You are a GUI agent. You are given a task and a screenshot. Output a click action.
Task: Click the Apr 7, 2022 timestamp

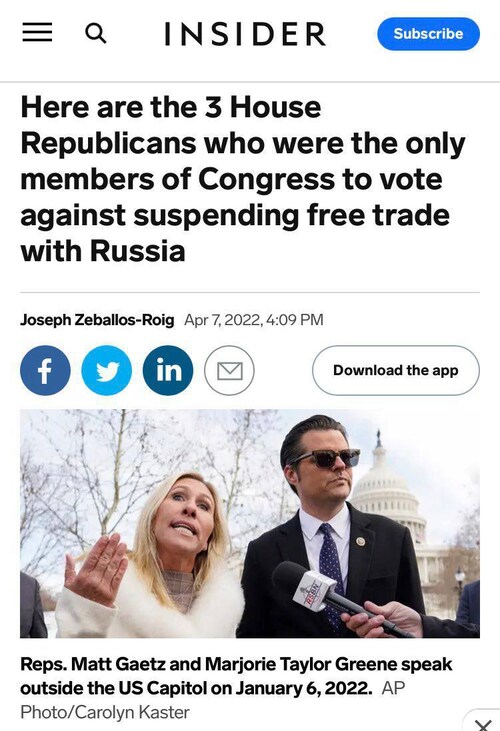click(x=253, y=320)
